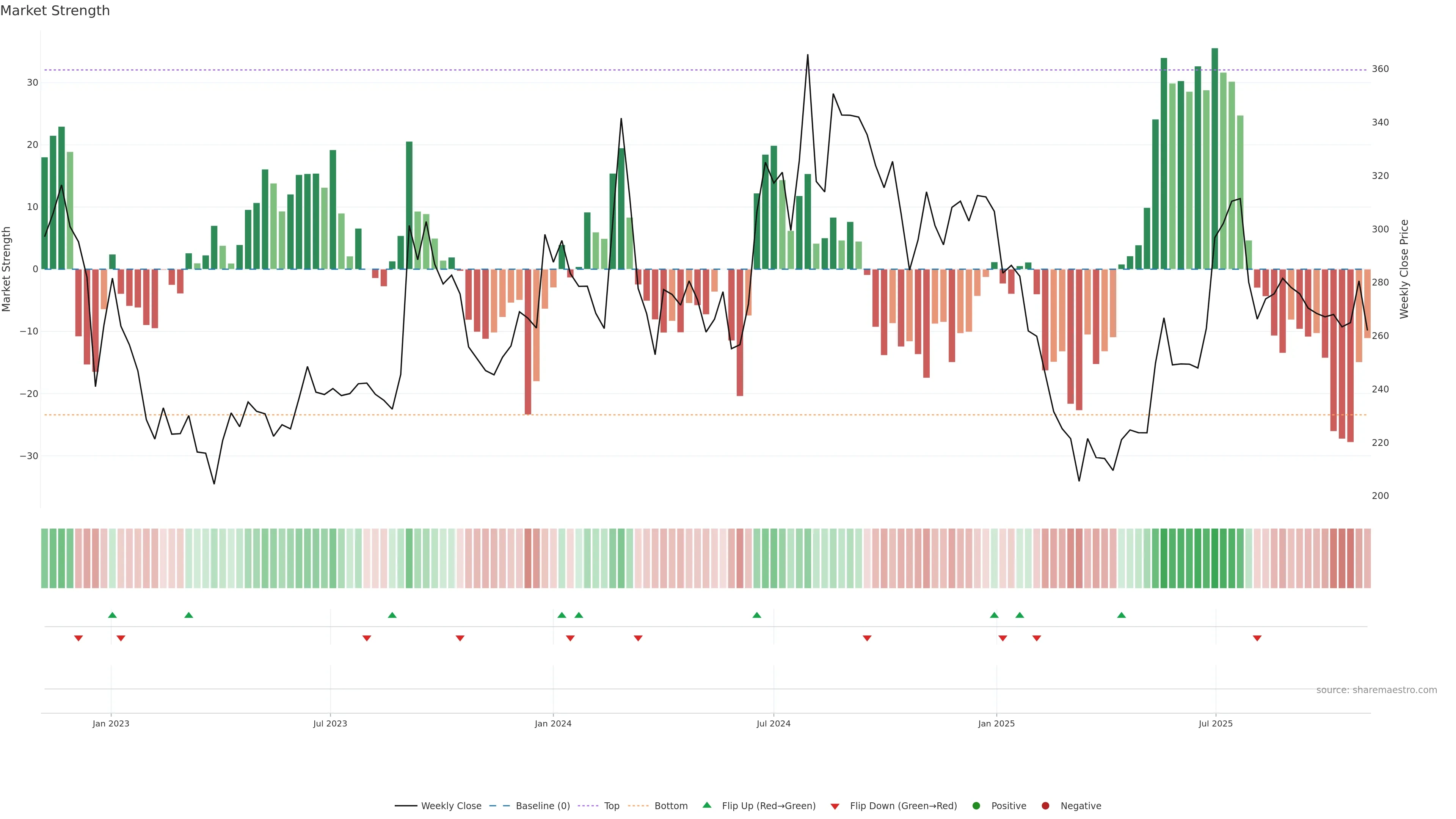This screenshot has height=819, width=1456.
Task: Click the Weekly Close Price axis title
Action: coord(1404,269)
